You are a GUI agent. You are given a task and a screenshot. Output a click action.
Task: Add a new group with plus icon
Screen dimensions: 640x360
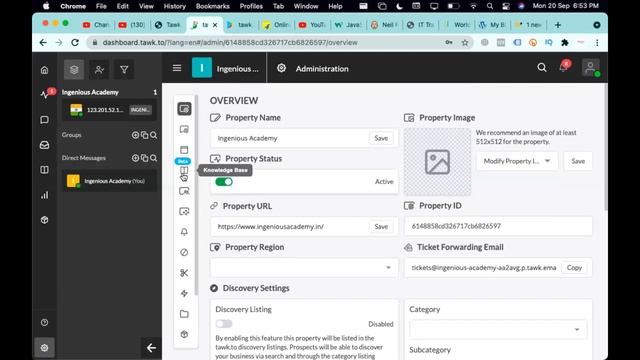[135, 135]
